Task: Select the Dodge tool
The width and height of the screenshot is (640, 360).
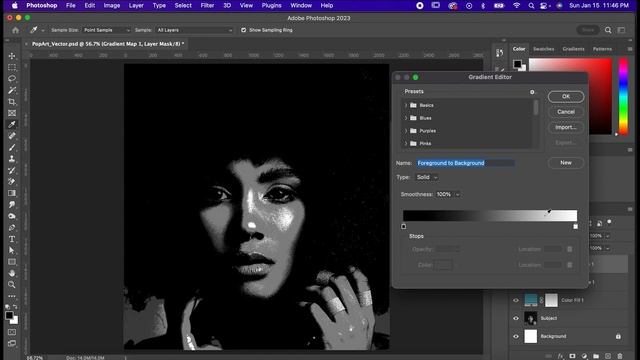Action: click(x=12, y=216)
